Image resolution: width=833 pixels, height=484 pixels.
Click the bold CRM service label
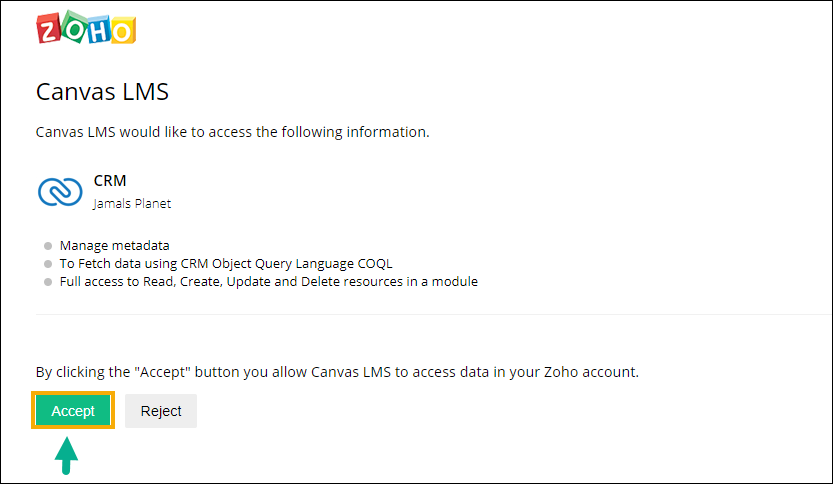tap(110, 181)
